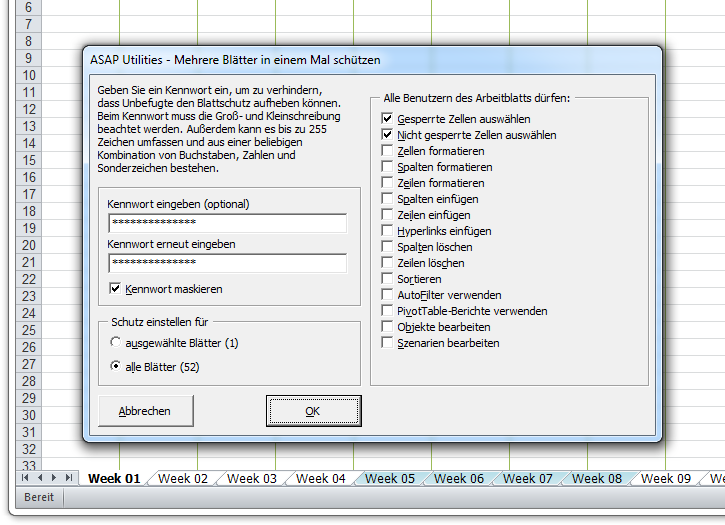Open the Week 04 sheet tab

(x=321, y=478)
